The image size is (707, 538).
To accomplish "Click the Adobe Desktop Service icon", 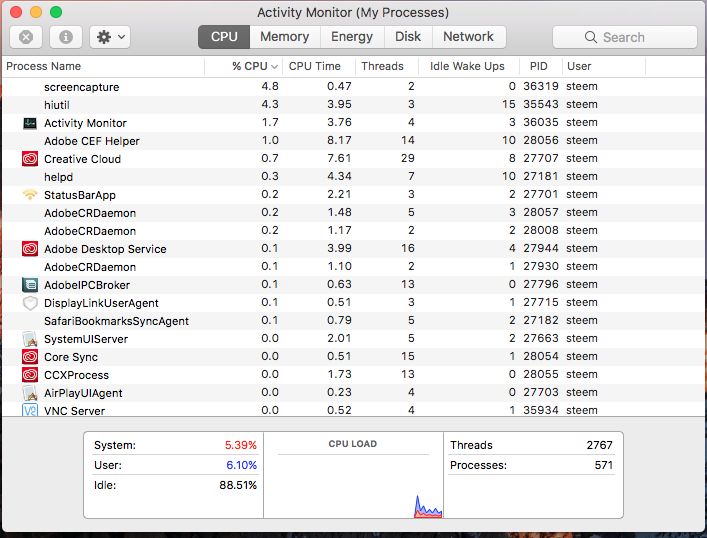I will pos(30,249).
